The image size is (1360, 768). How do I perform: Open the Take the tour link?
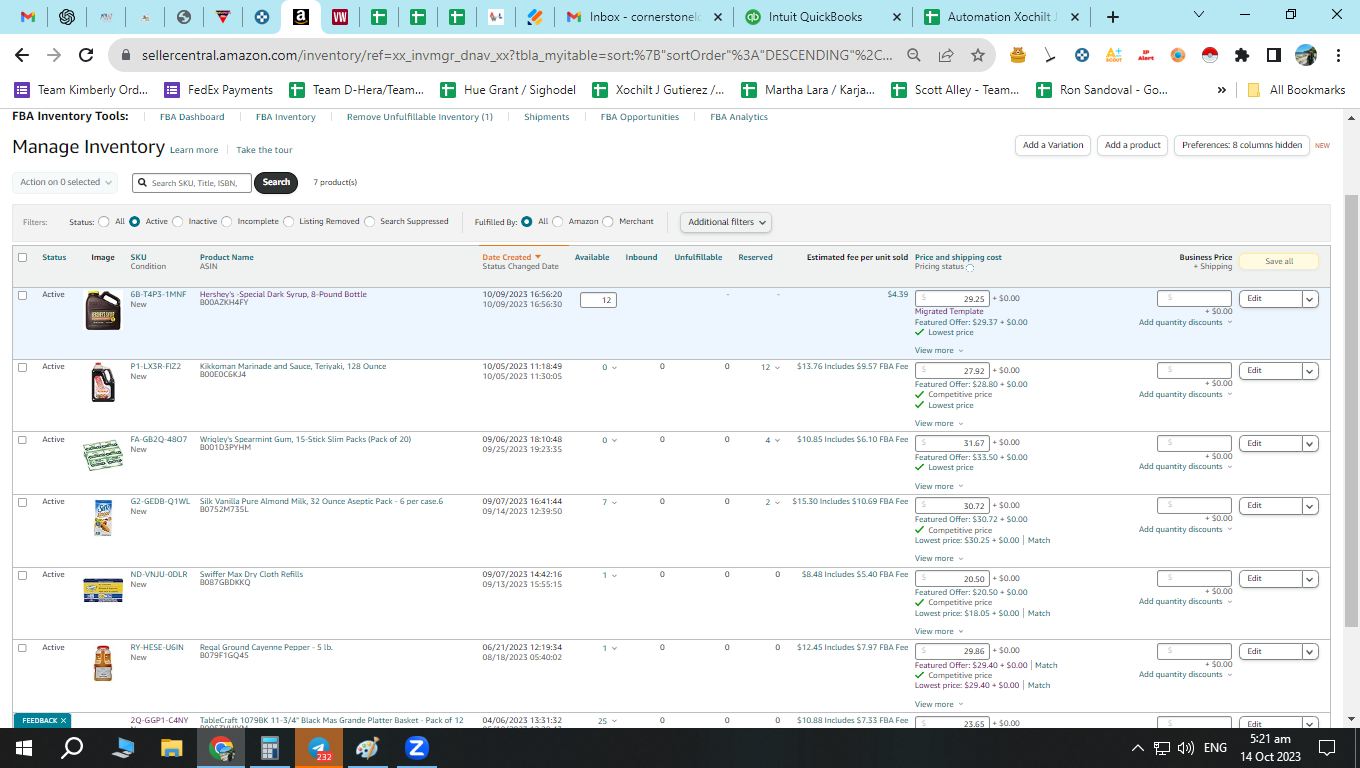[264, 150]
